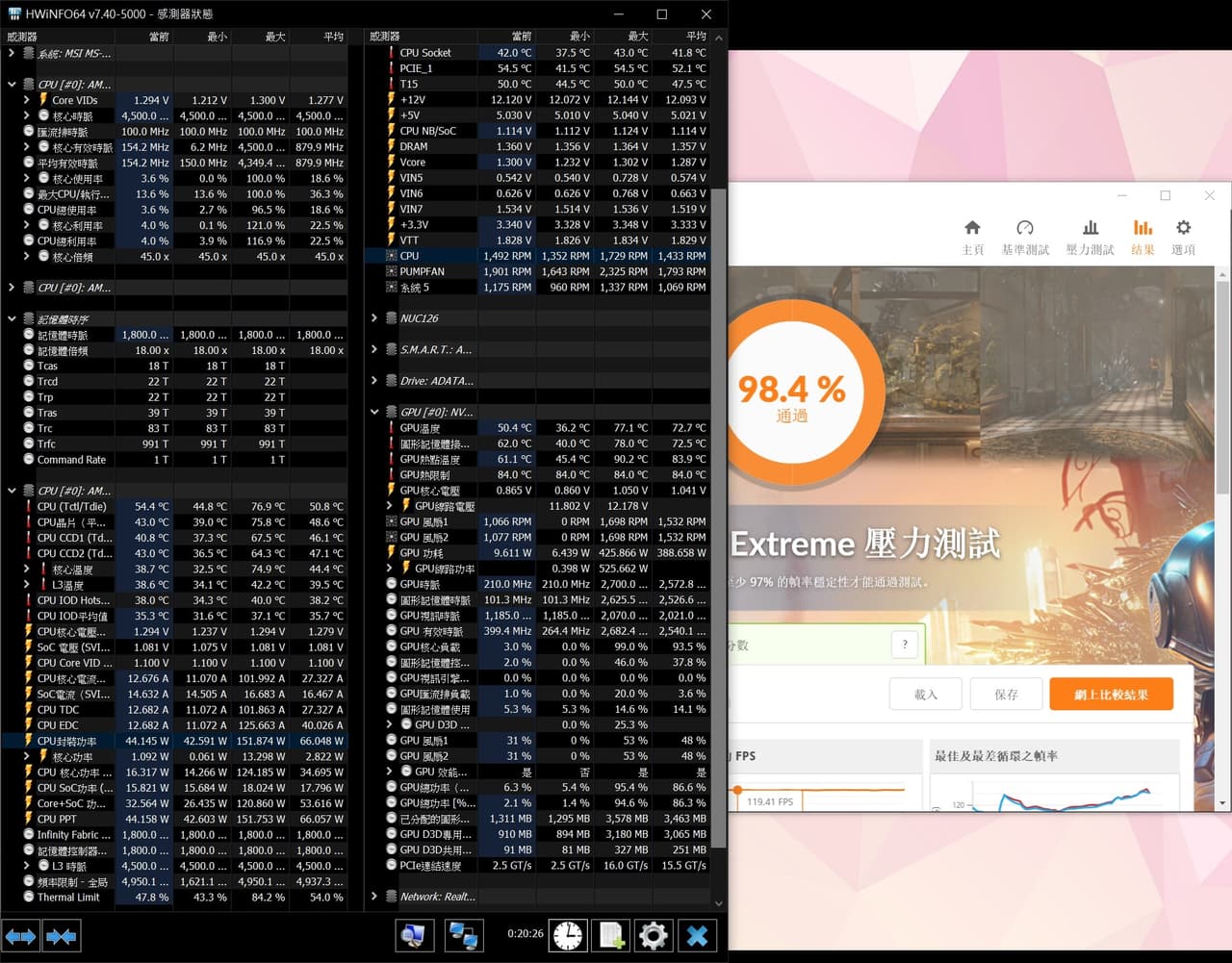The width and height of the screenshot is (1232, 963).
Task: Switch to the 3DMark home tab
Action: coord(973,237)
